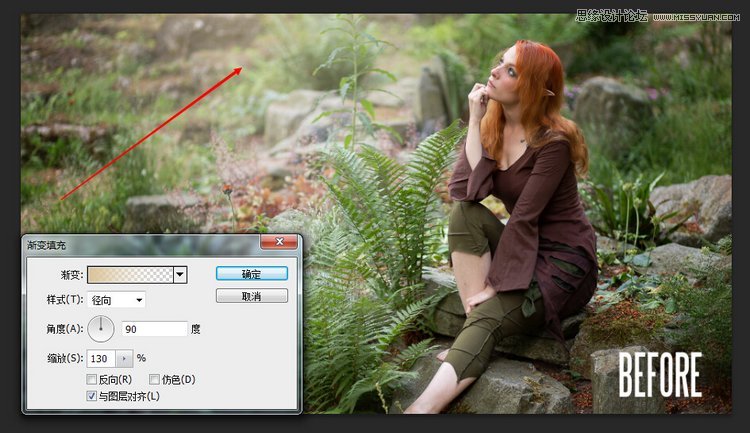Image resolution: width=750 pixels, height=433 pixels.
Task: Confirm with the 确定 button
Action: coord(251,273)
